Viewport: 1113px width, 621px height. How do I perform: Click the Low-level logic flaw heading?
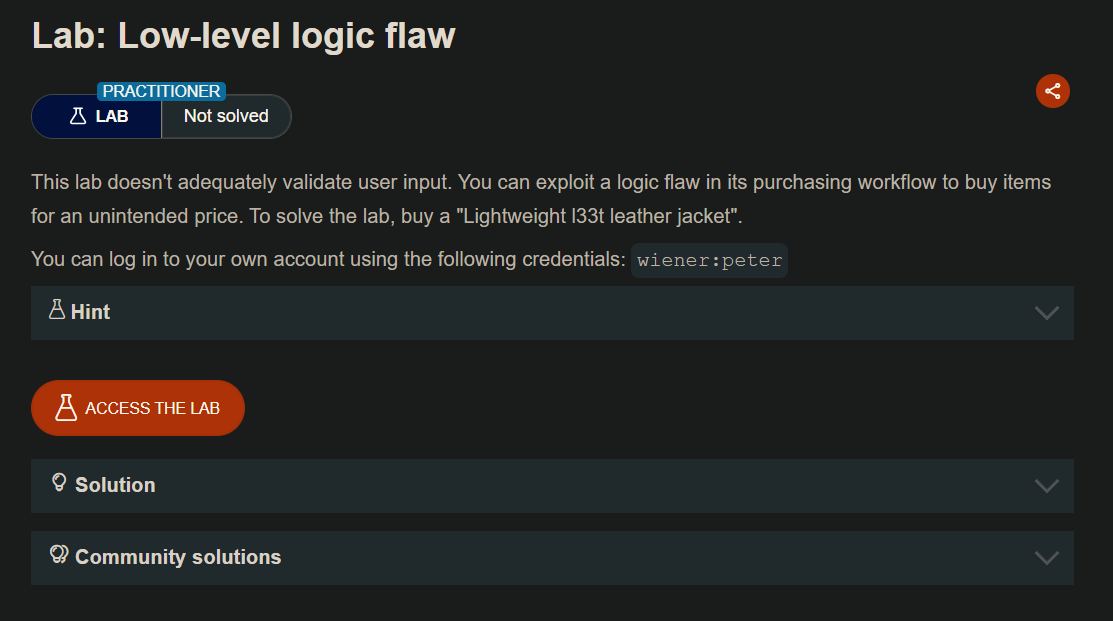(244, 36)
